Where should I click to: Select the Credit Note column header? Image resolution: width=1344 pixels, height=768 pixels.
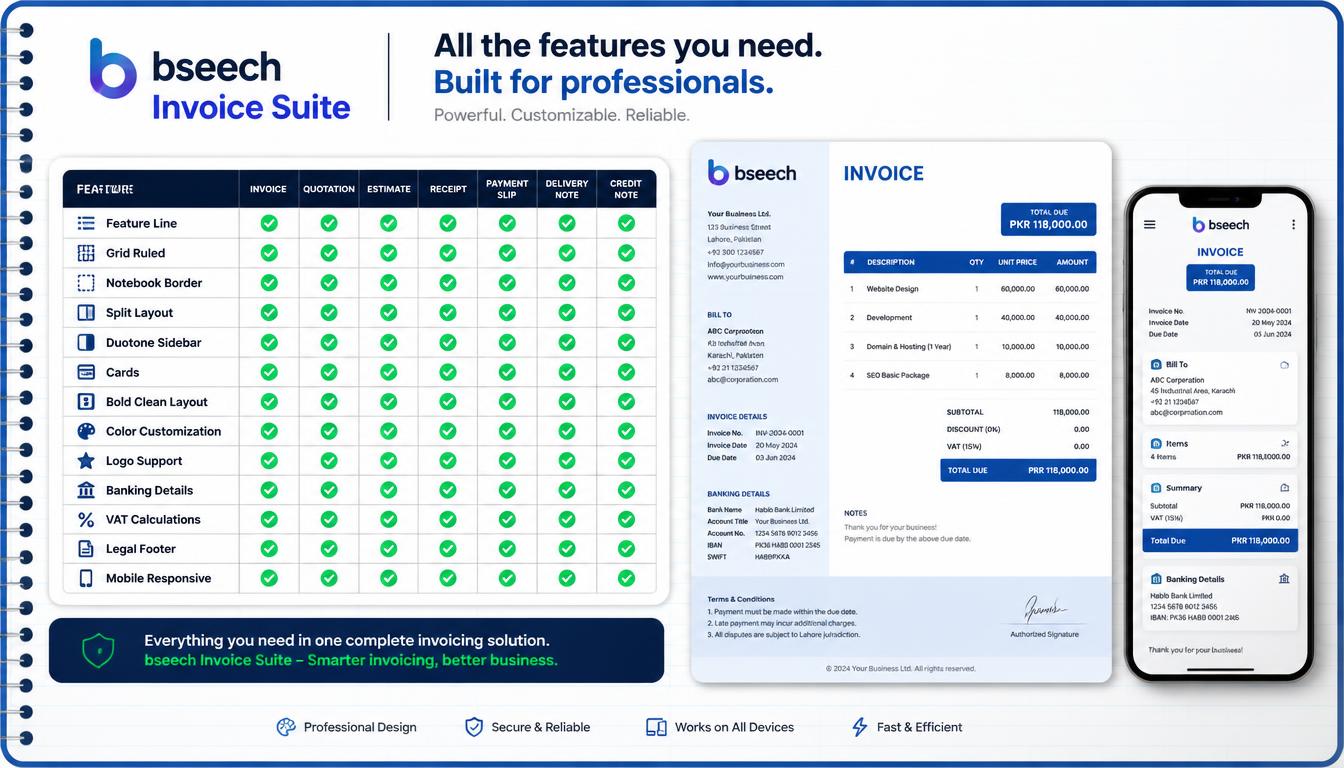tap(626, 189)
